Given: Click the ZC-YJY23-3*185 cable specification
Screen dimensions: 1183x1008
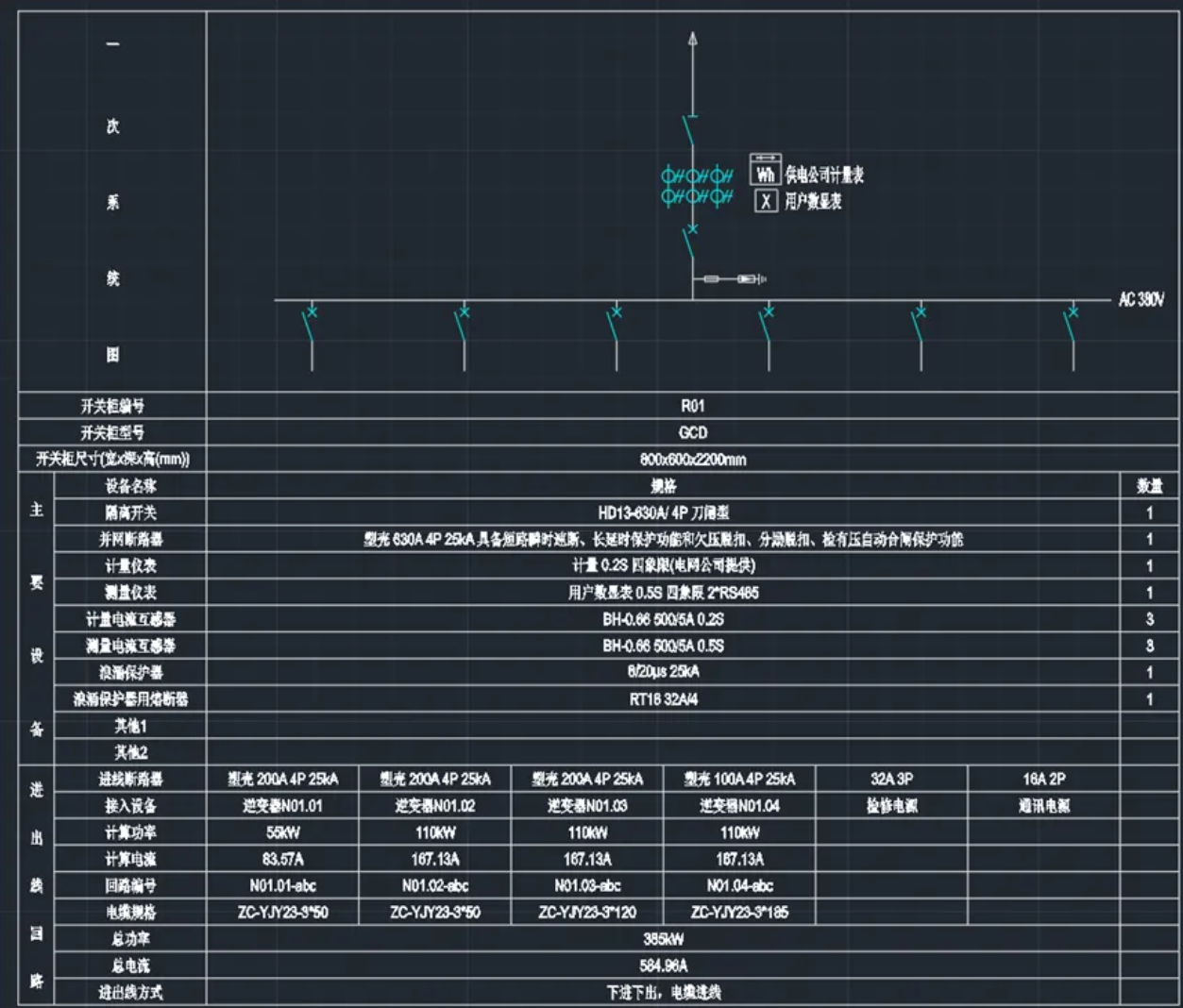Looking at the screenshot, I should click(739, 913).
